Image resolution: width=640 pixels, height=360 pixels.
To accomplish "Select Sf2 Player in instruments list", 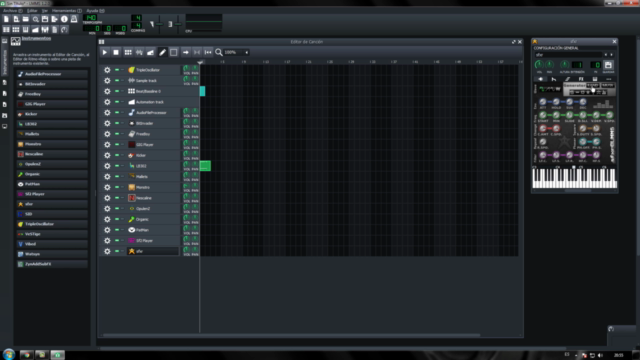I will click(x=52, y=194).
